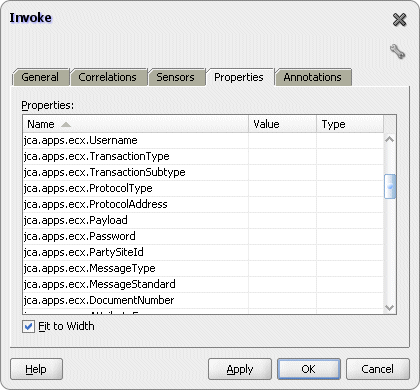Select the jca.apps.ecx.TransactionType row
This screenshot has height=390, width=420.
click(x=203, y=156)
